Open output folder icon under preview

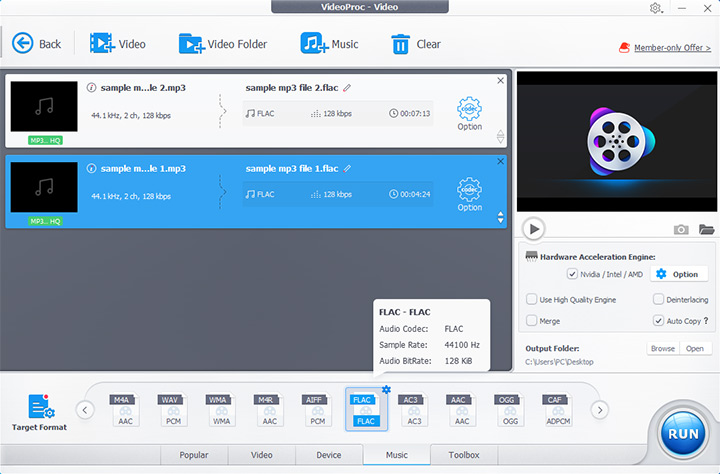[706, 229]
